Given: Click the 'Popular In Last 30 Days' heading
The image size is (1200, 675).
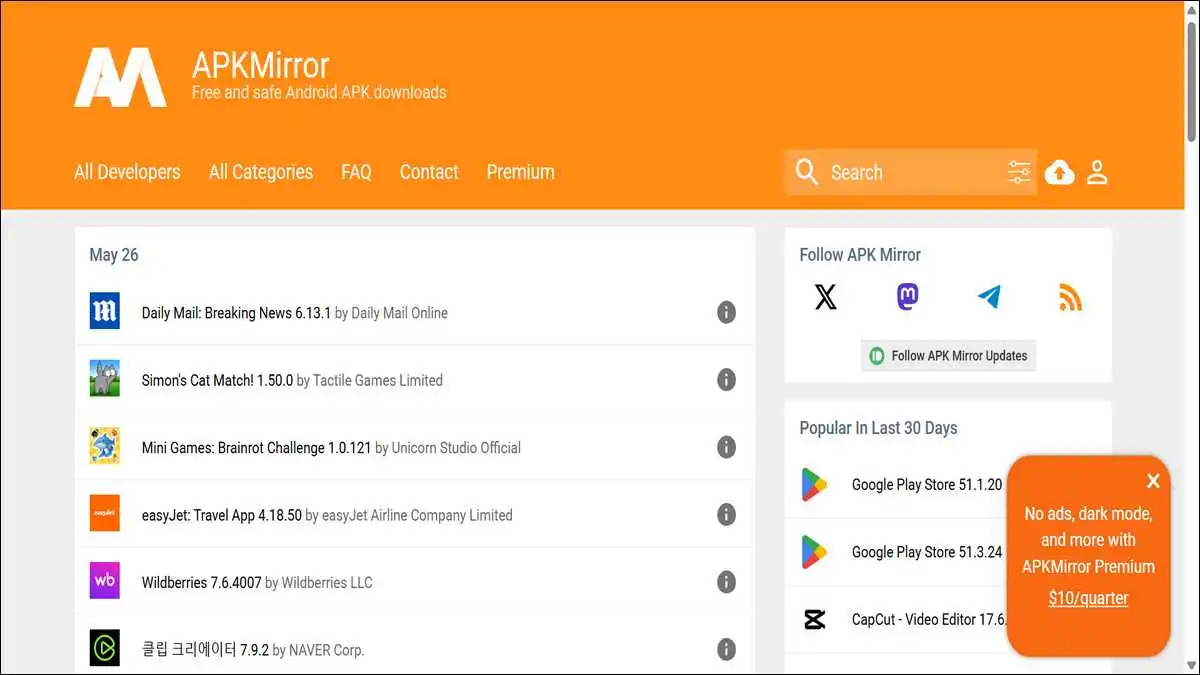Looking at the screenshot, I should tap(878, 428).
